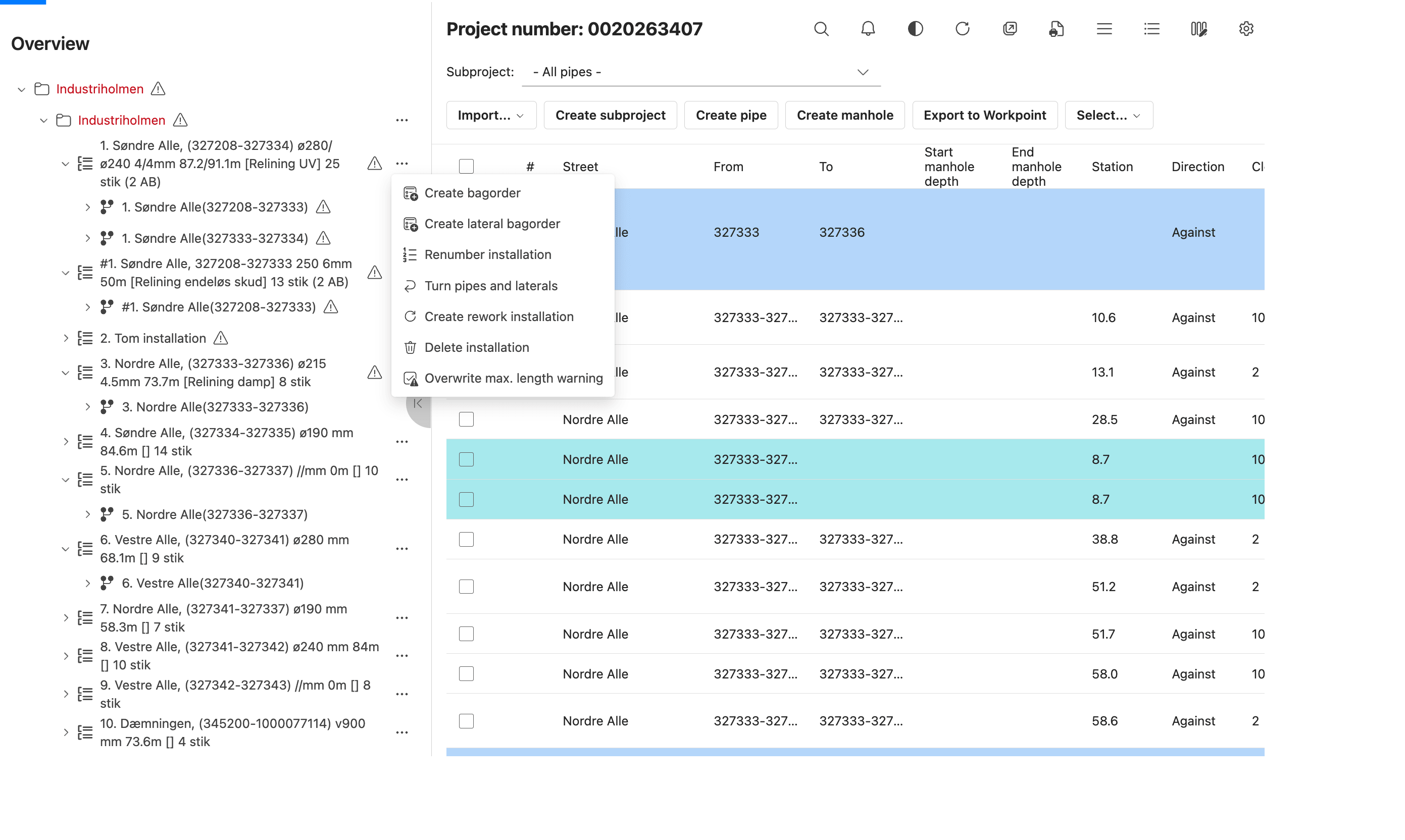The height and width of the screenshot is (840, 1405).
Task: Check the row with station 38.8
Action: [x=466, y=540]
